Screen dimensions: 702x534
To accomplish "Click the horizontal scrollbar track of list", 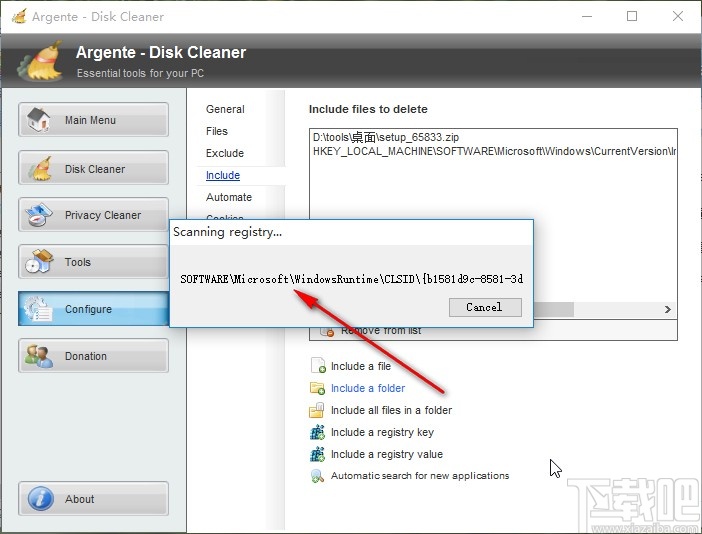I will (616, 309).
